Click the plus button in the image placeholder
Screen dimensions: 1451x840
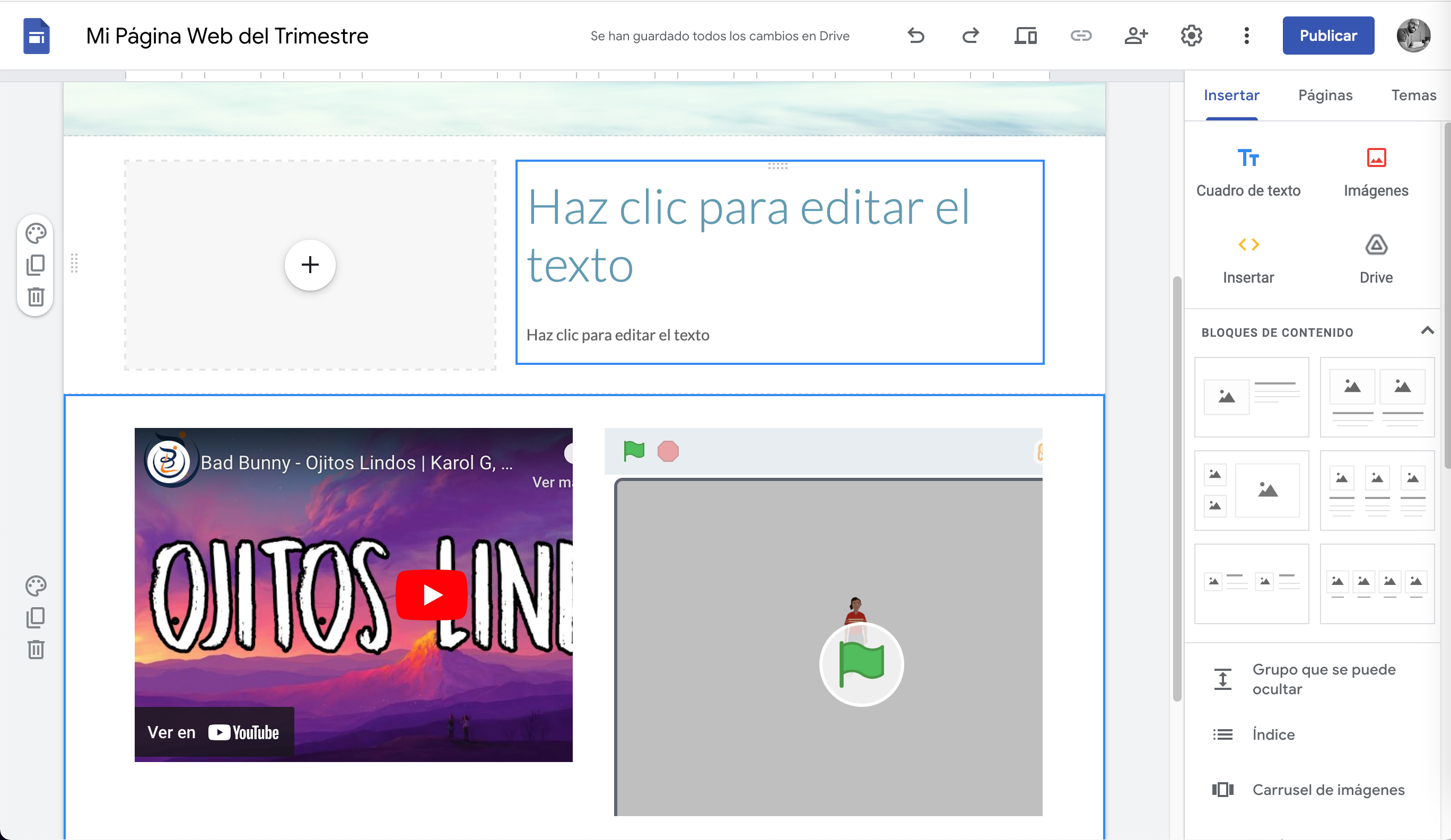[x=310, y=265]
